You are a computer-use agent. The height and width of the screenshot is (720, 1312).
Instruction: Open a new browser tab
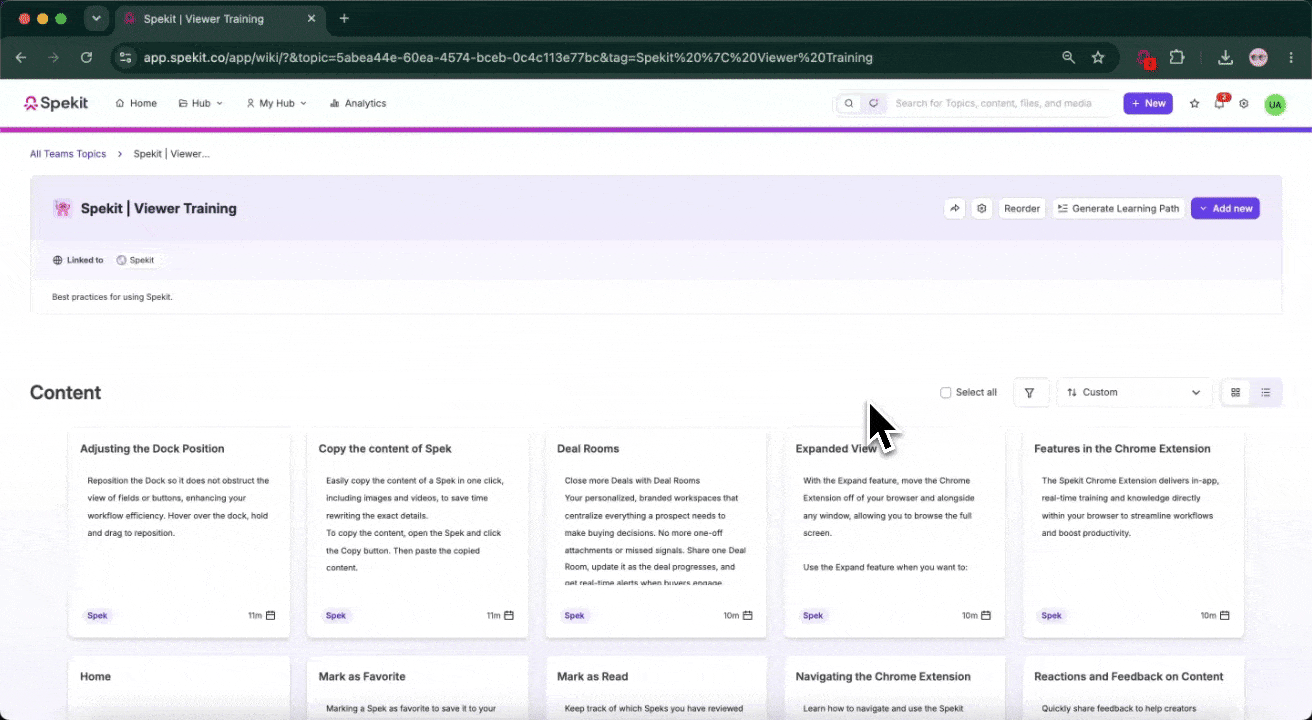pos(344,18)
